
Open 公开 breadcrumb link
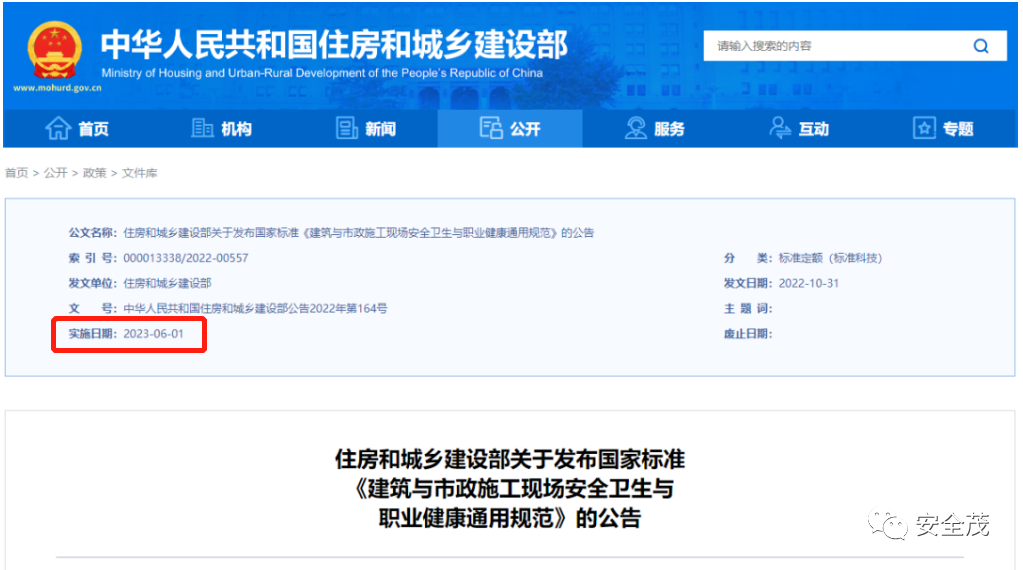55,173
